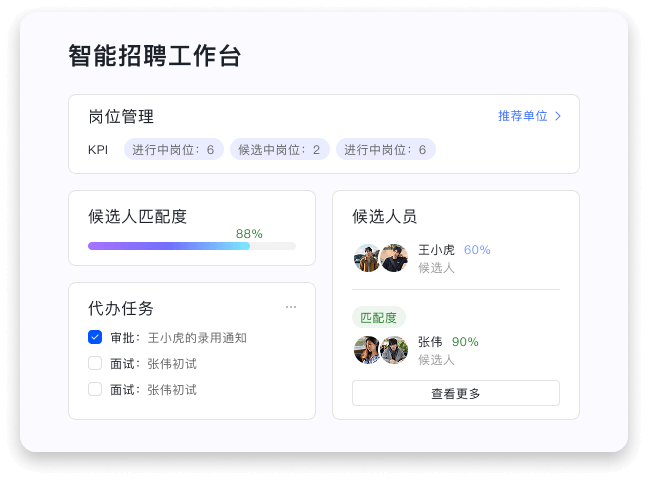Click the 90% match score for 张伟
The width and height of the screenshot is (648, 480).
click(x=465, y=341)
